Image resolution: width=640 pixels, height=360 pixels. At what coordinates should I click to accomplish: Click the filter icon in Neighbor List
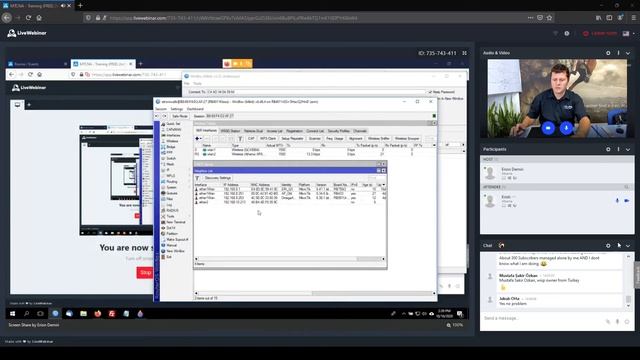197,178
